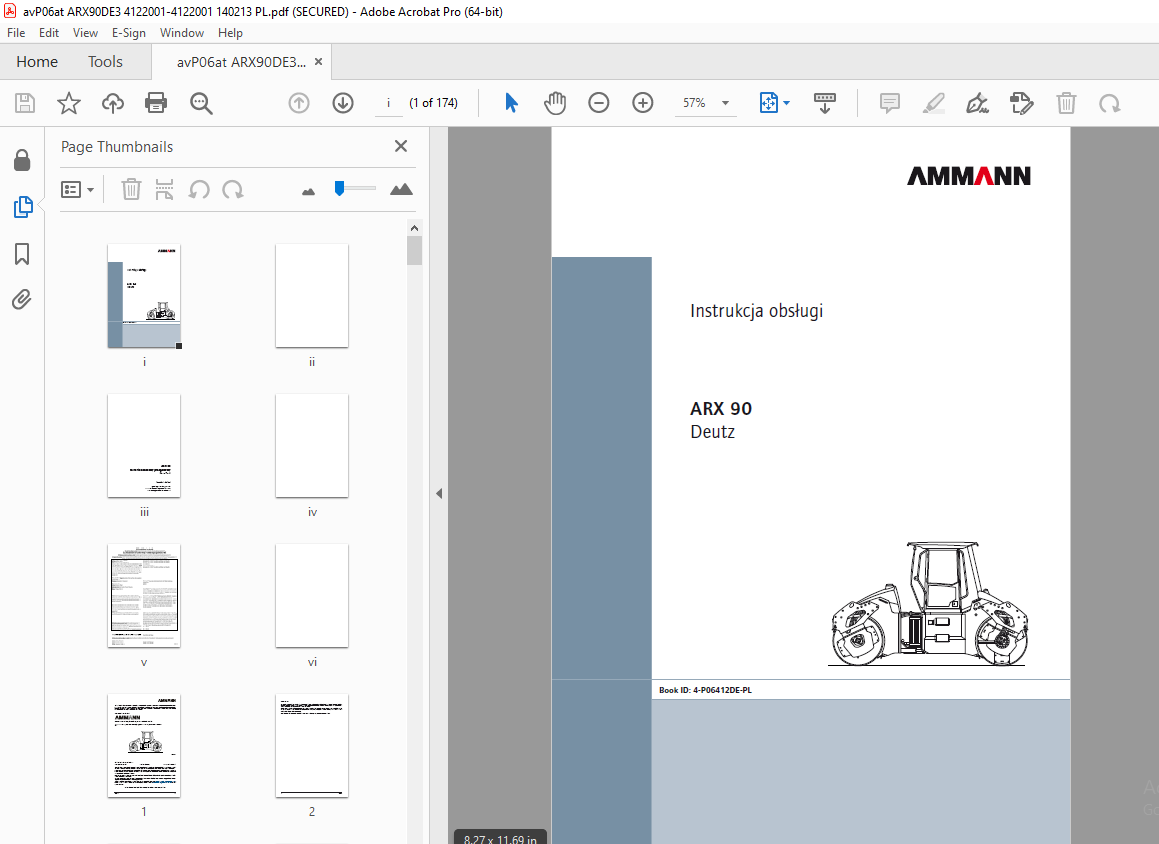Select the Highlight text tool
Screen dimensions: 1159x844
(934, 103)
